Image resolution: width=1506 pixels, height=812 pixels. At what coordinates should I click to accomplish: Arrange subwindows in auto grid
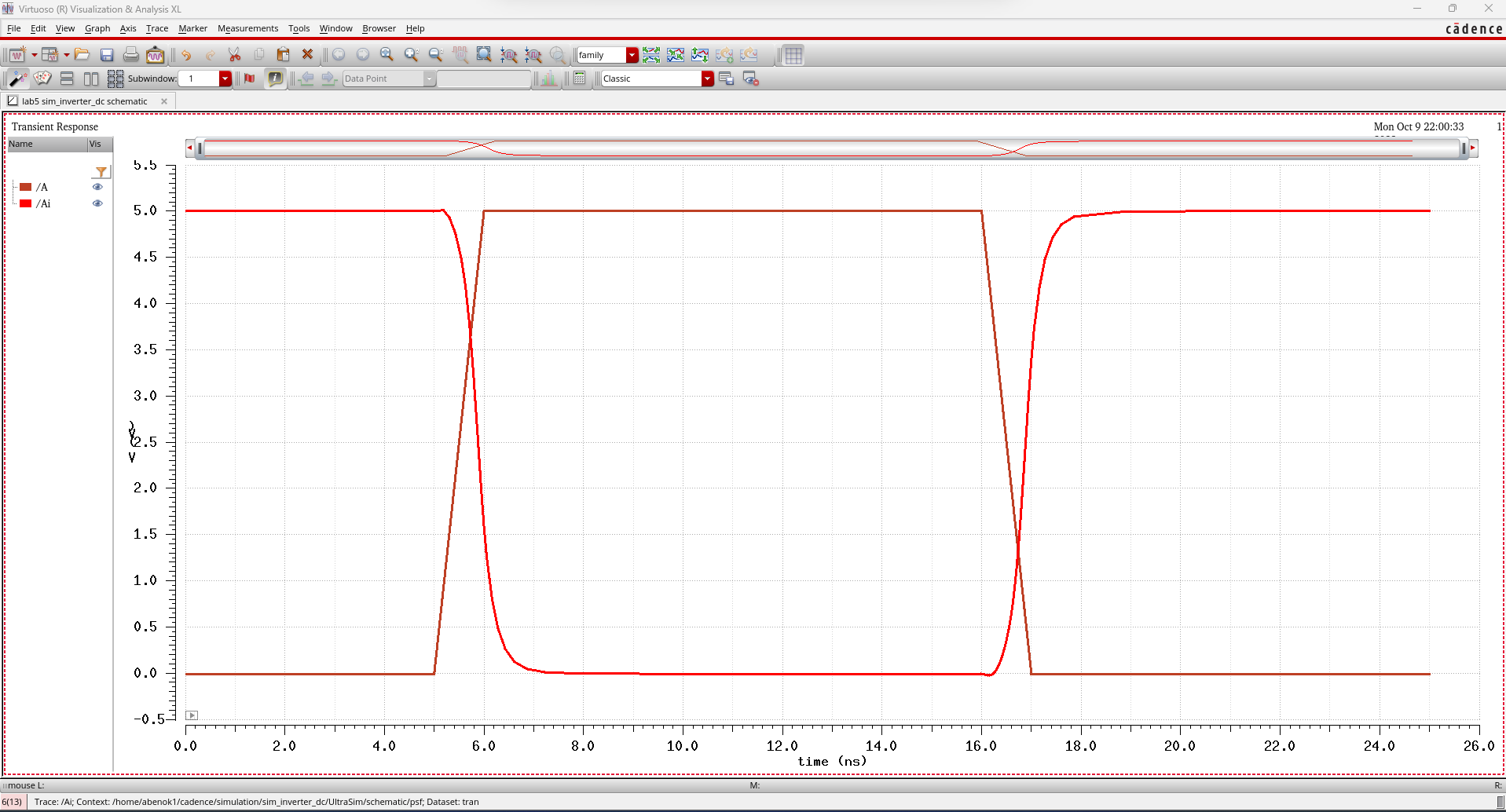click(x=115, y=79)
